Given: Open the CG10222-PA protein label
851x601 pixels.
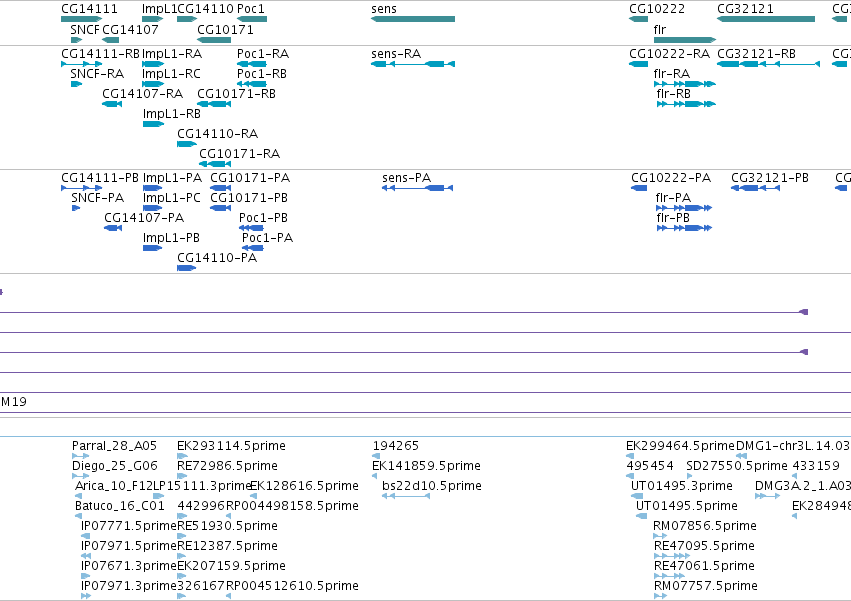Looking at the screenshot, I should [x=671, y=178].
